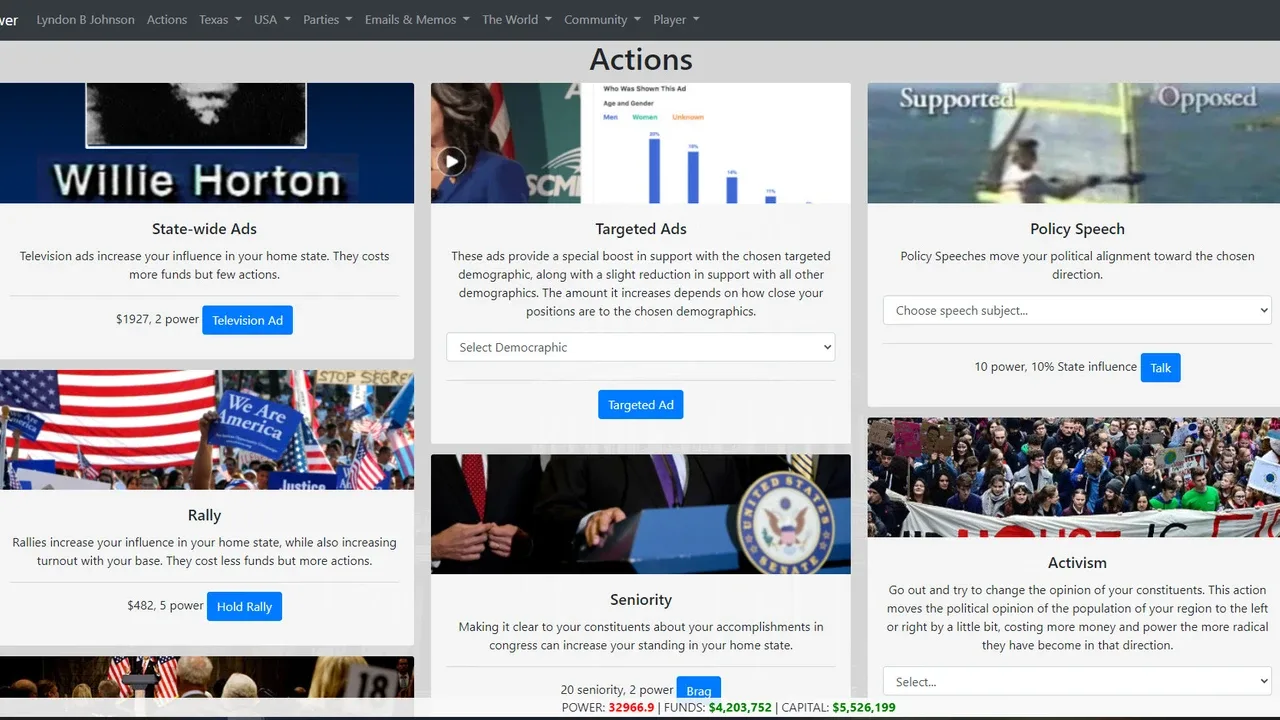Click the Television Ad button
Viewport: 1280px width, 720px height.
tap(247, 320)
